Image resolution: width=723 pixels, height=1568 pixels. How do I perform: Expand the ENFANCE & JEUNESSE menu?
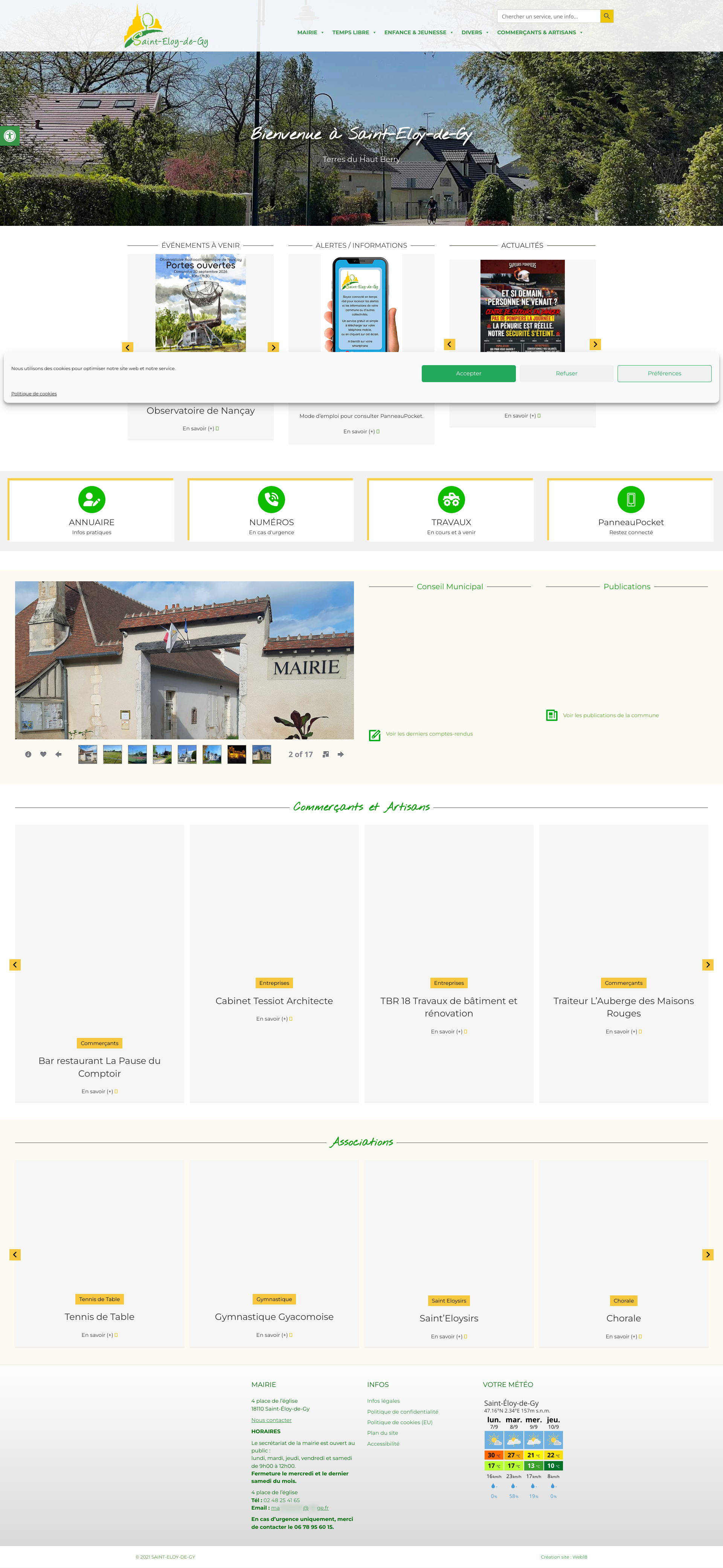418,32
